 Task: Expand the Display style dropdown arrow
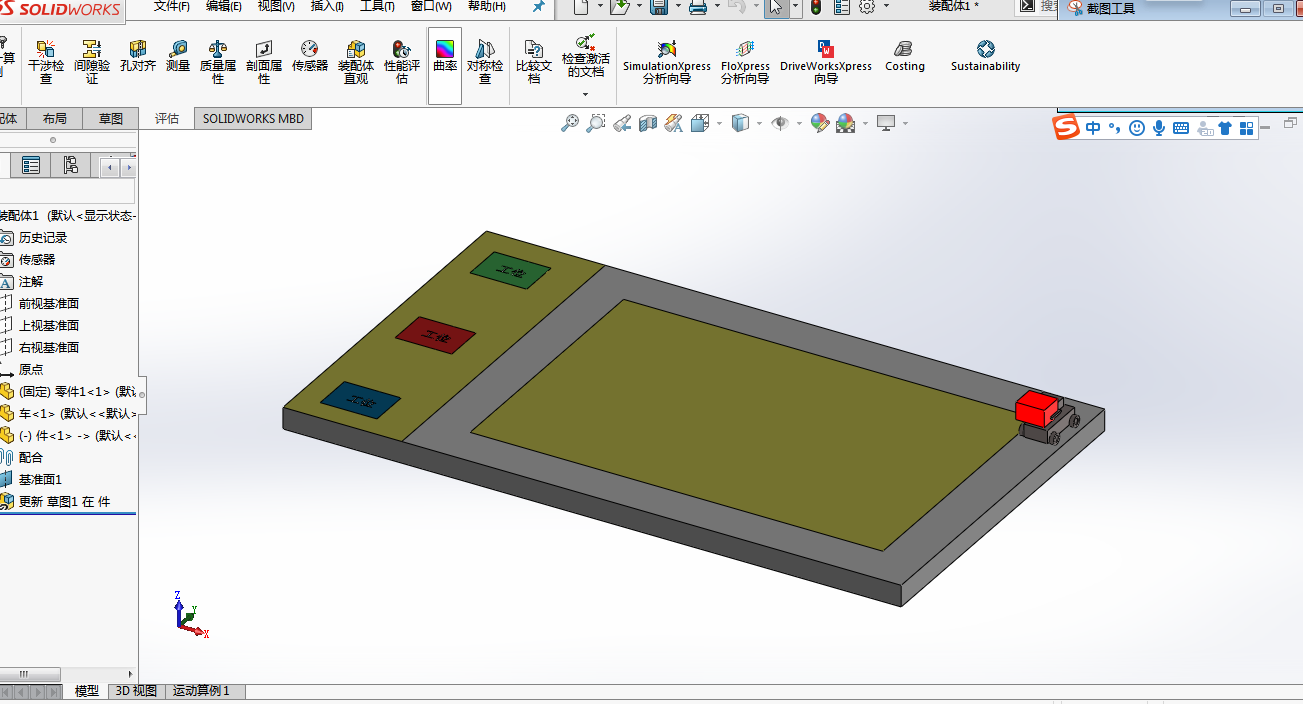coord(759,124)
